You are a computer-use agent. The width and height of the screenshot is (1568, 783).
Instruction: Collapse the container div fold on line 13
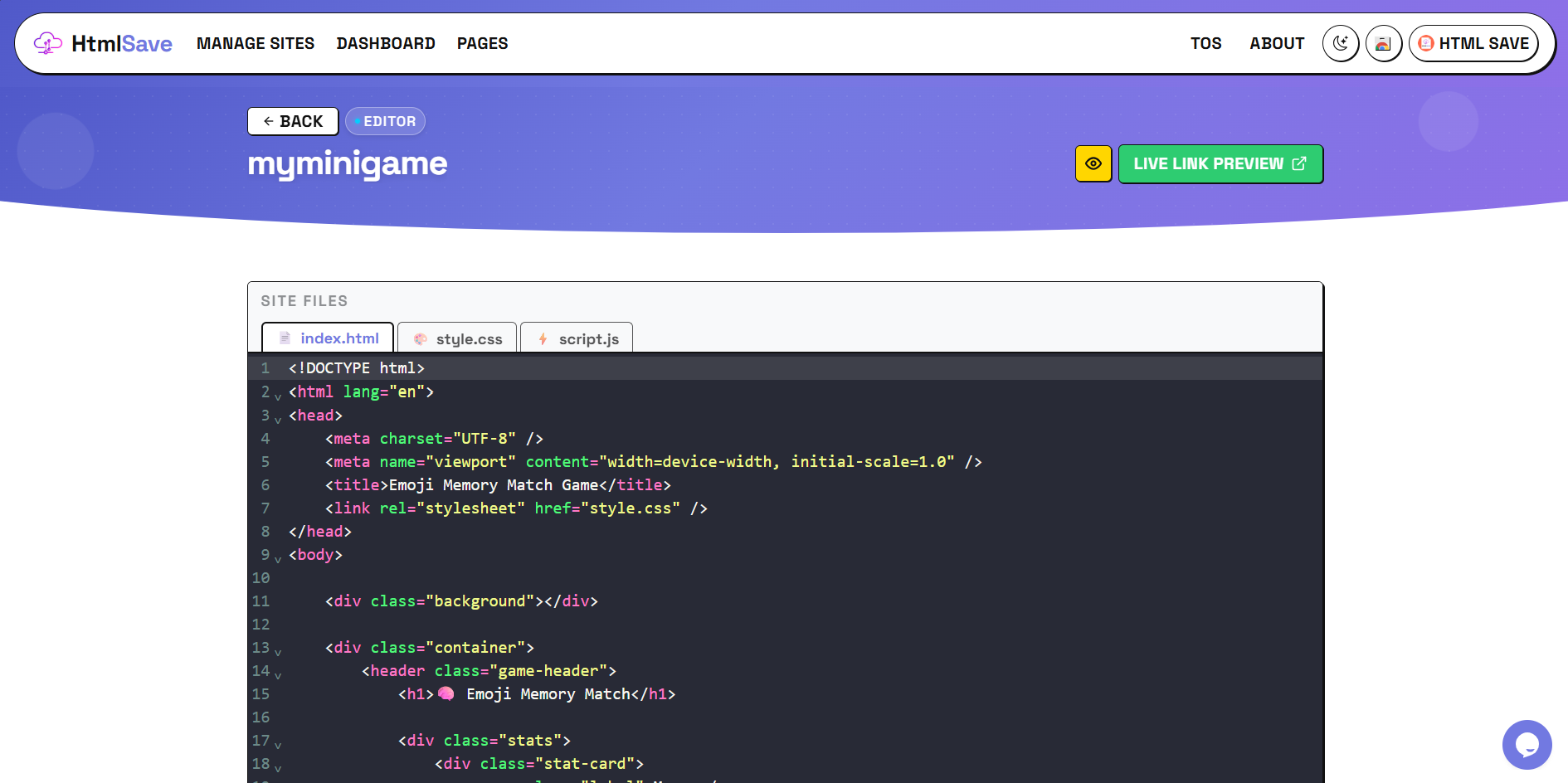278,652
